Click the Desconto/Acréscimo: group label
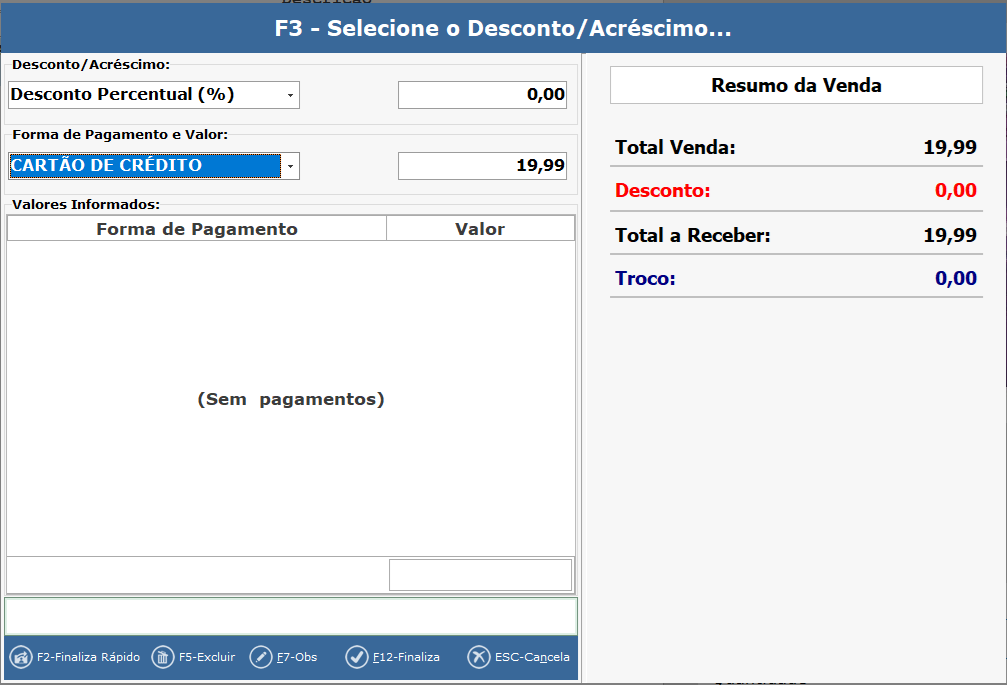1007x685 pixels. pyautogui.click(x=91, y=65)
